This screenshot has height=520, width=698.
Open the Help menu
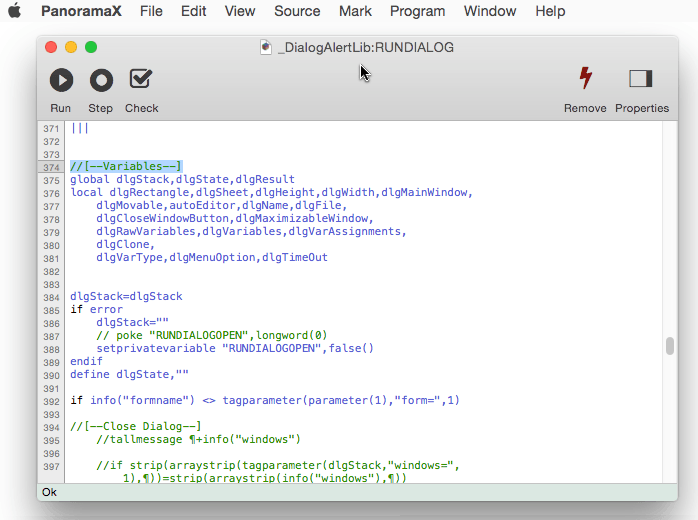coord(550,12)
